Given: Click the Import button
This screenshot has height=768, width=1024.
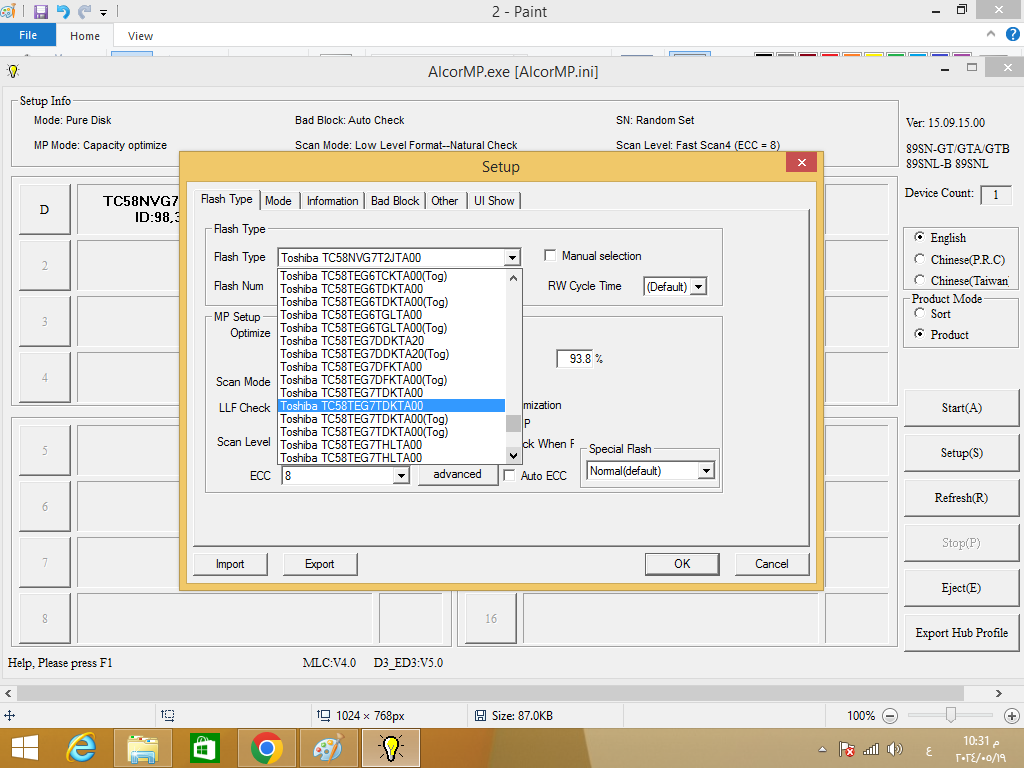Looking at the screenshot, I should (230, 564).
